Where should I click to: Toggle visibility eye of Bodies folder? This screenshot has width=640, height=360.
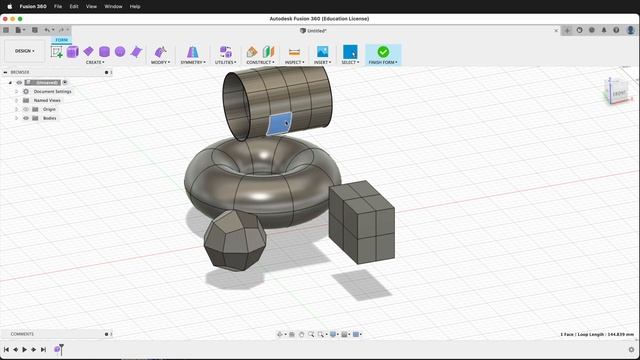26,118
